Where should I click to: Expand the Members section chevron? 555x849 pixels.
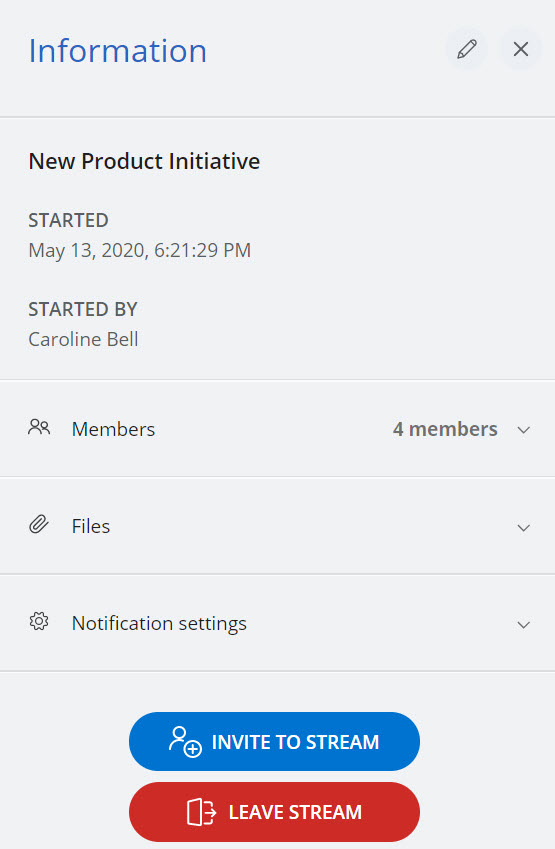(x=523, y=430)
